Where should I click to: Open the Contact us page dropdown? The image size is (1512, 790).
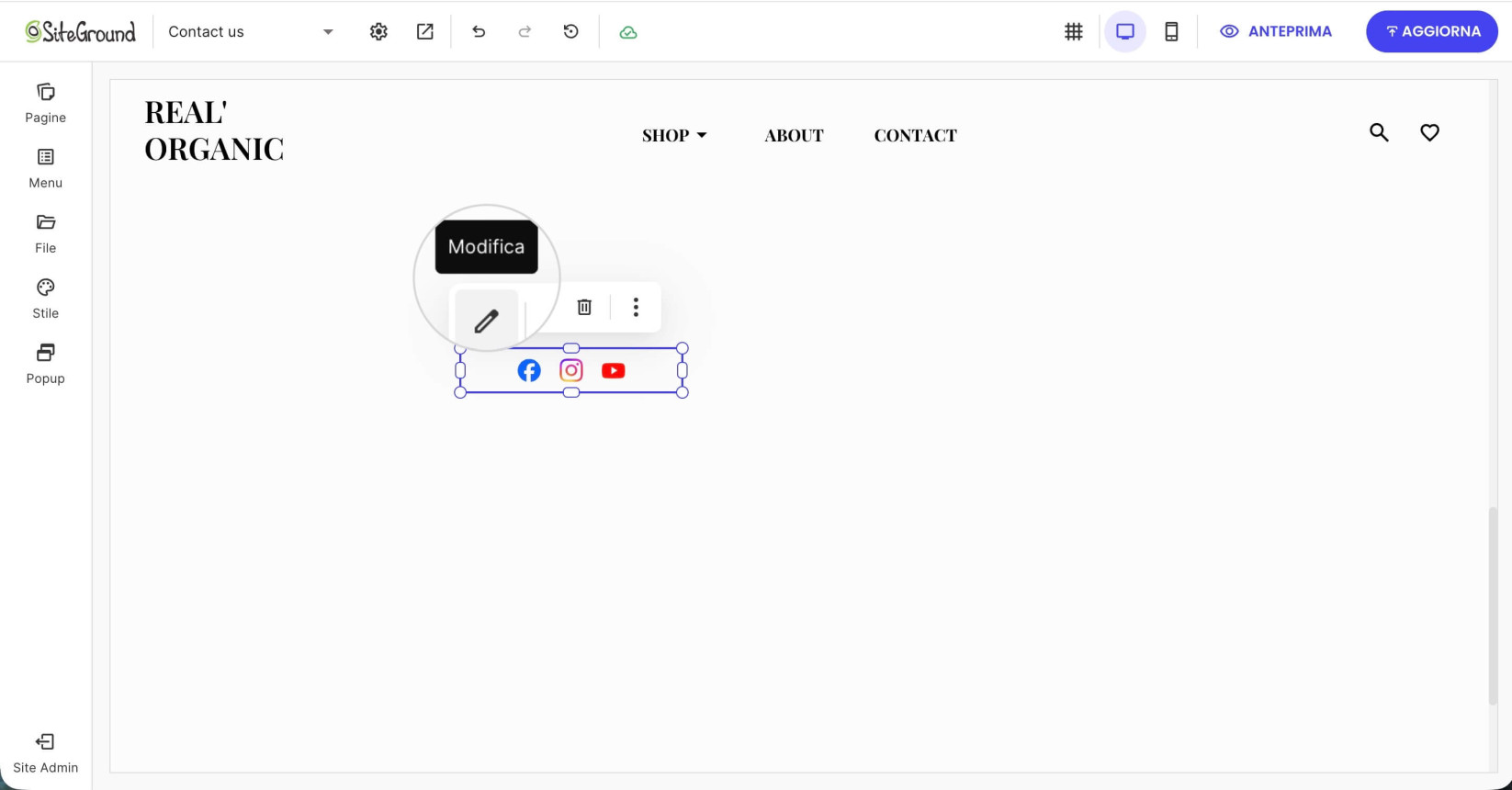pos(251,31)
